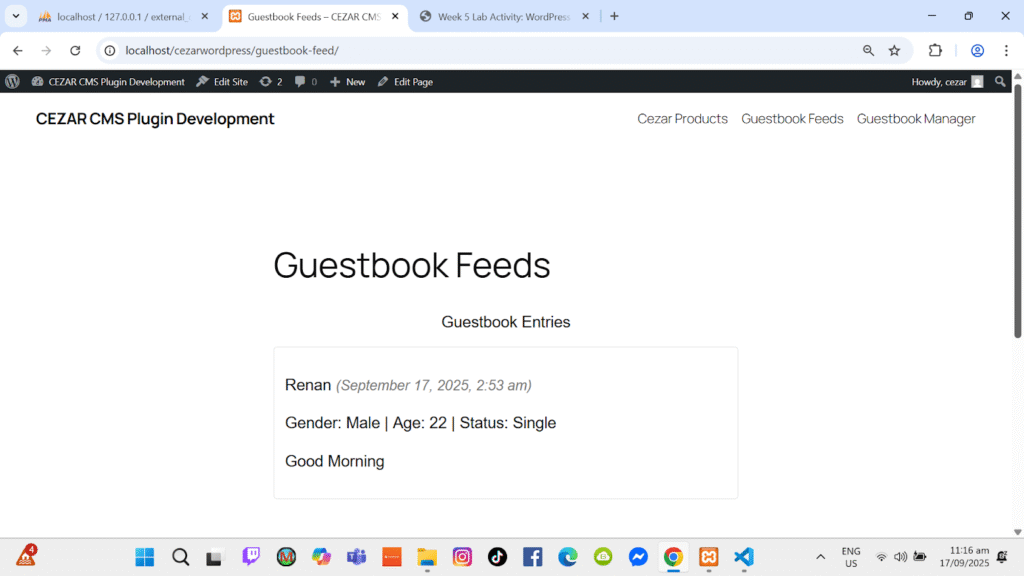Open the XAMPP icon in the taskbar

pos(708,557)
